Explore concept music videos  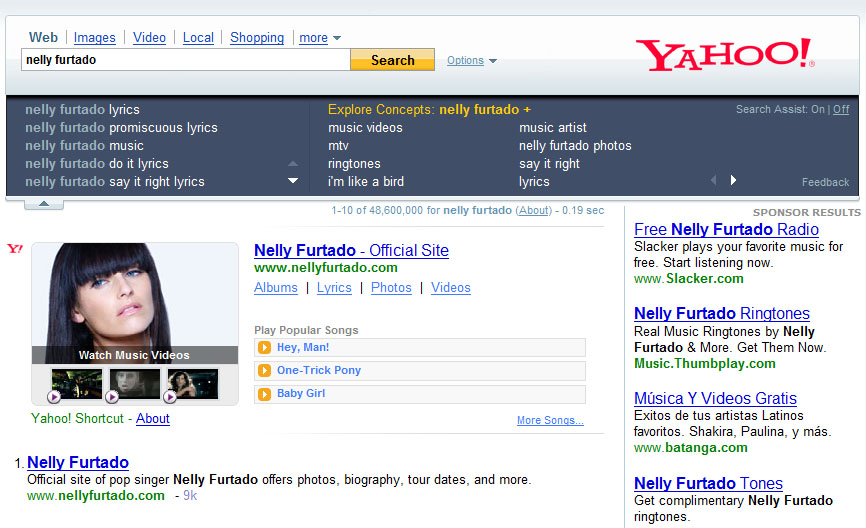point(365,128)
